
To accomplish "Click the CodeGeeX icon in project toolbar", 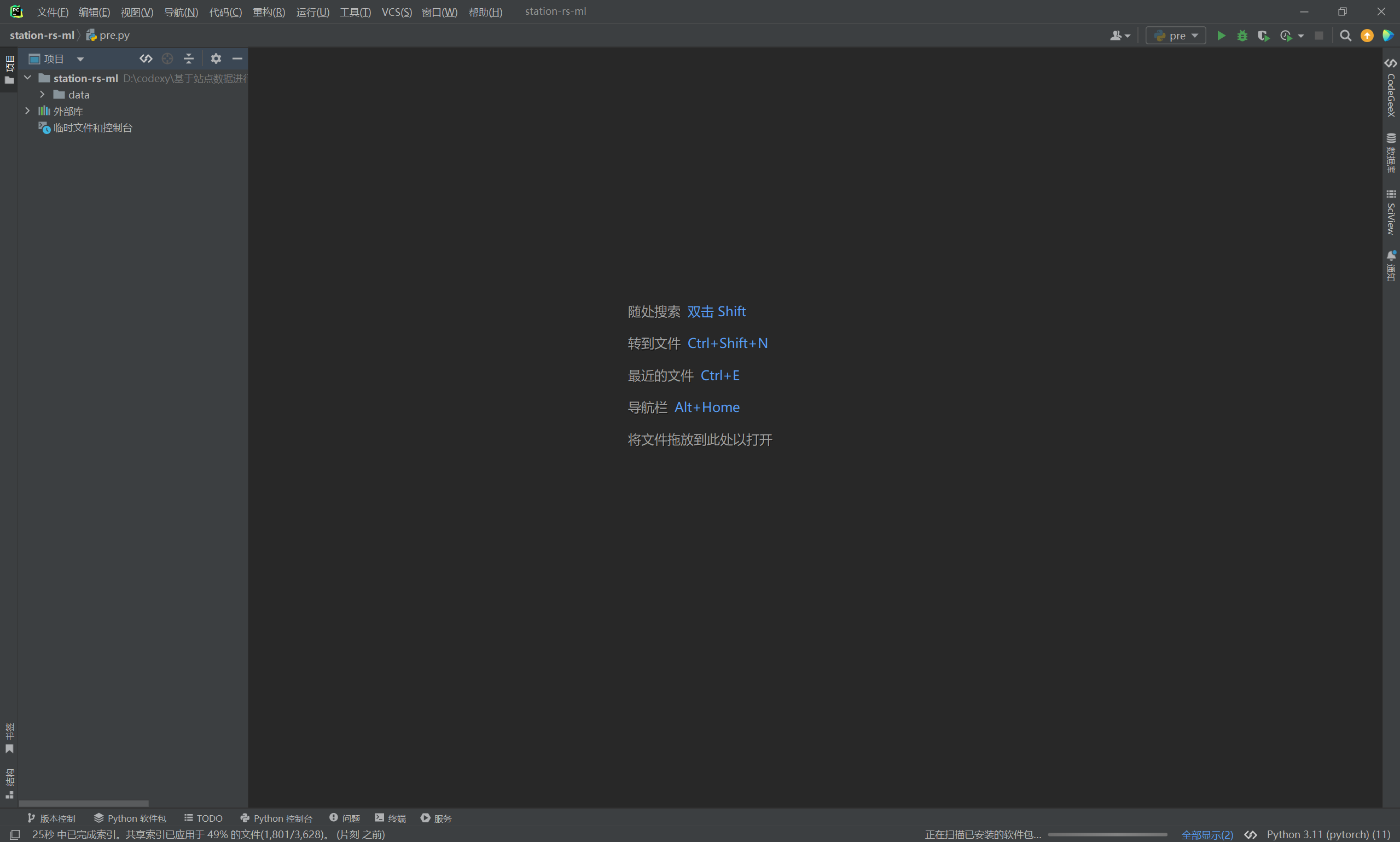I will (146, 59).
